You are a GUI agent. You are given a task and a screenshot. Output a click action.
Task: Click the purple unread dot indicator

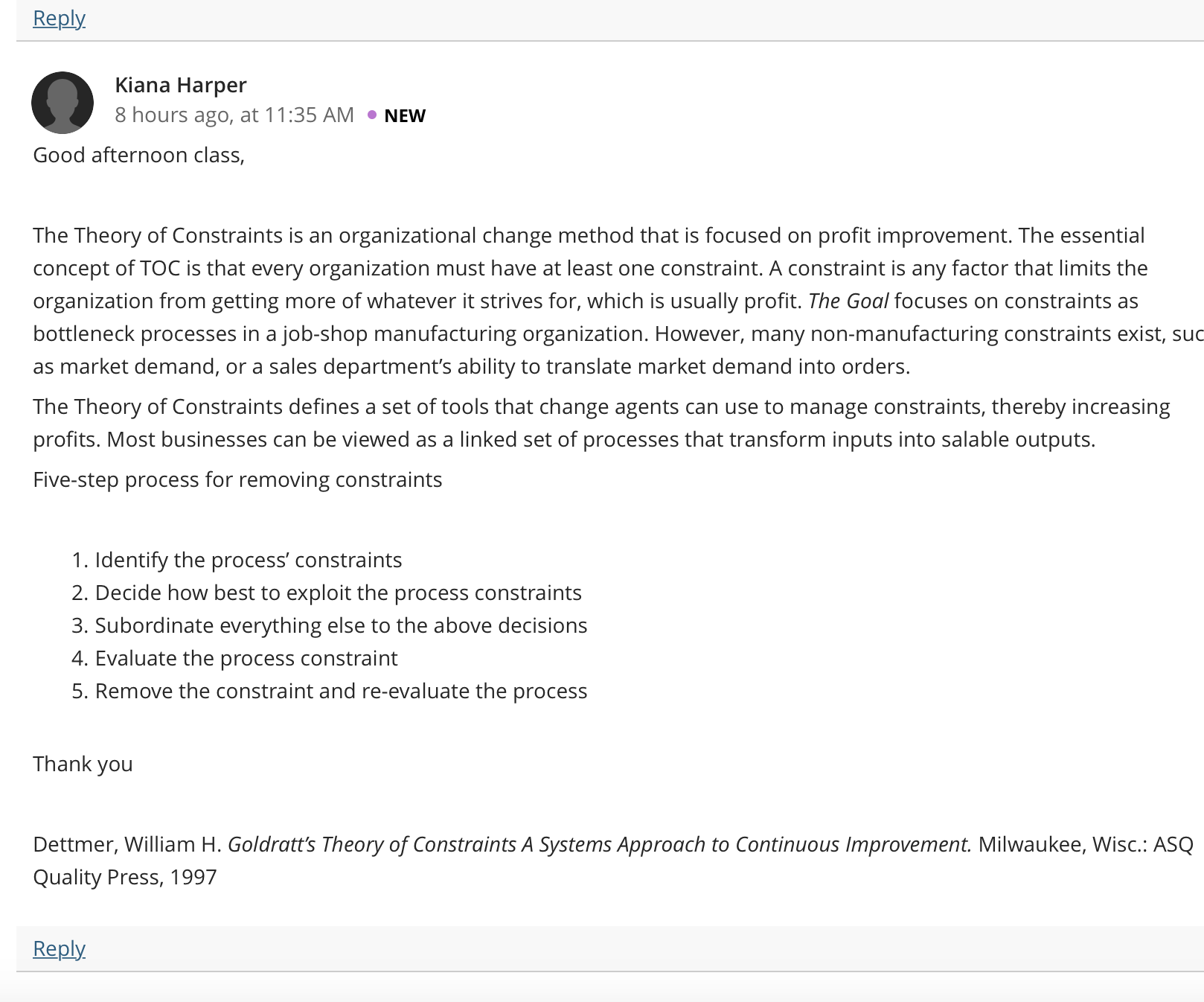(x=372, y=115)
